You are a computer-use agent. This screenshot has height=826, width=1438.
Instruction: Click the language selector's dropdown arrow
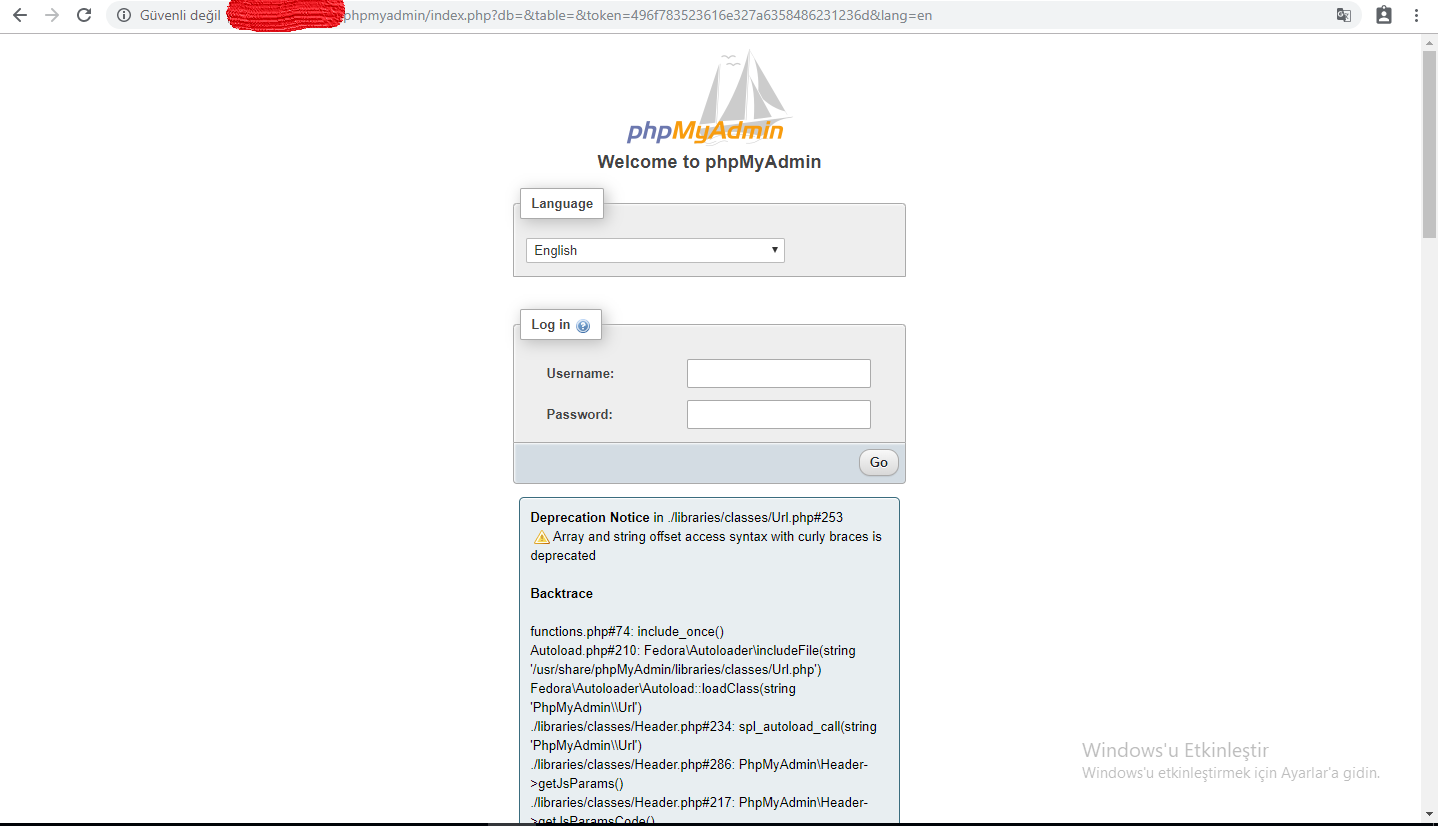point(774,250)
